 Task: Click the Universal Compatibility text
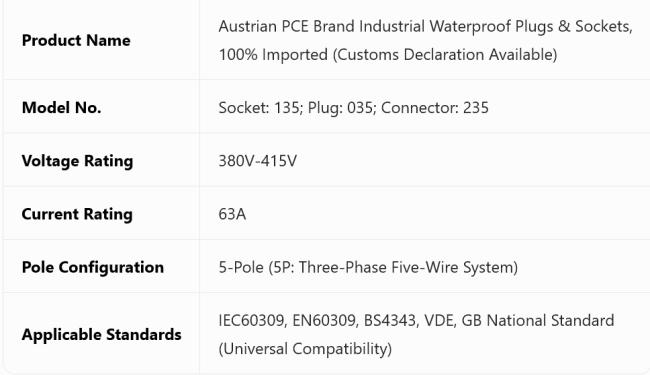[x=305, y=348]
